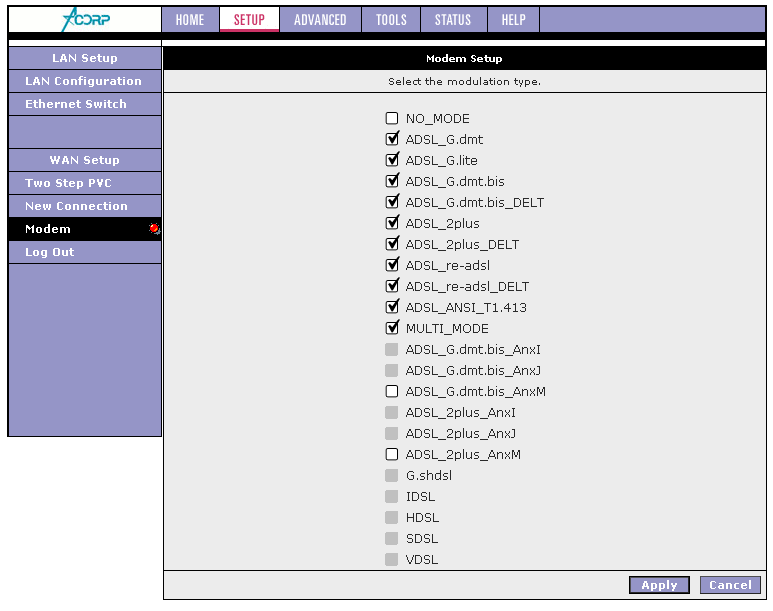This screenshot has width=773, height=611.
Task: Select Modem in the sidebar
Action: tap(85, 229)
